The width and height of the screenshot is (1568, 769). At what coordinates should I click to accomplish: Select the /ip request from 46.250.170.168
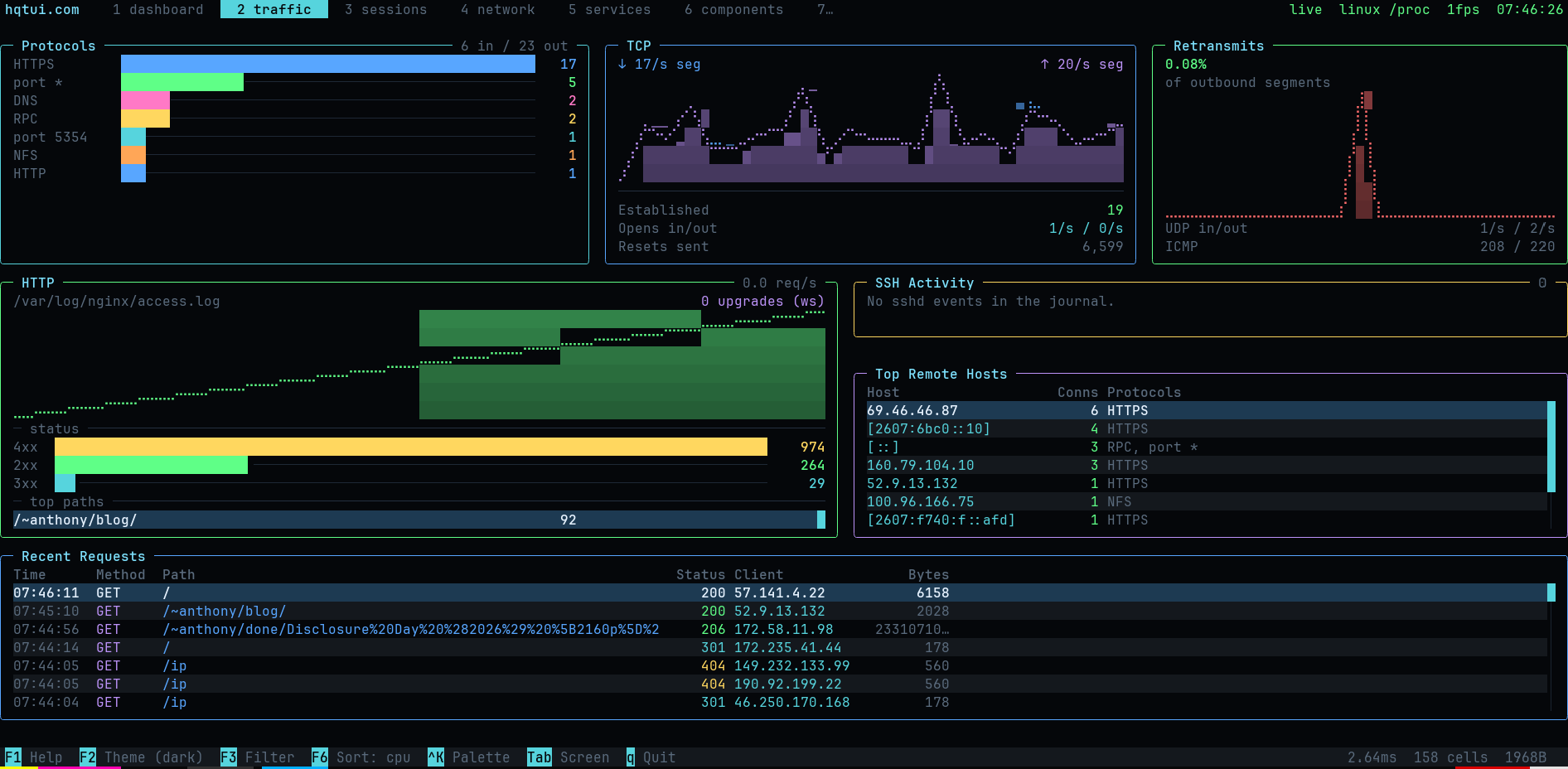[780, 702]
